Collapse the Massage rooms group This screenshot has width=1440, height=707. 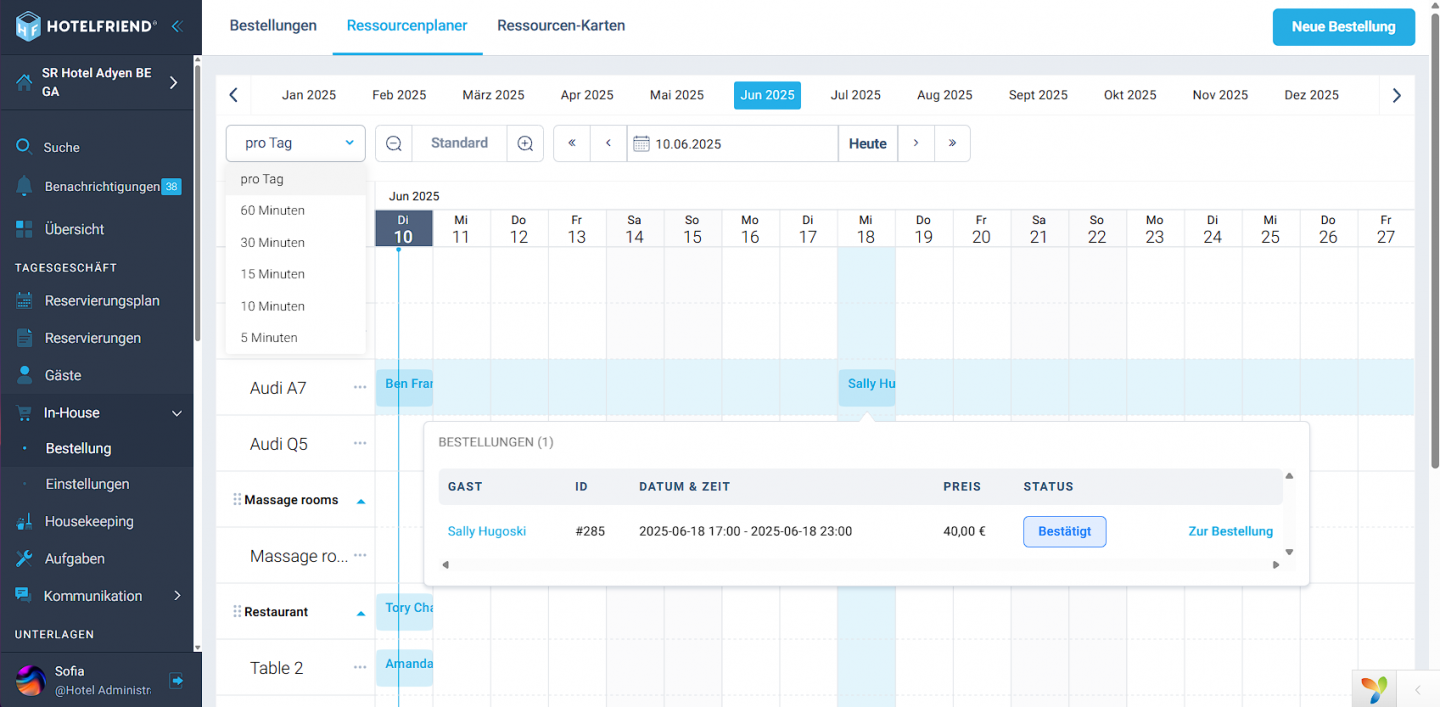pyautogui.click(x=361, y=501)
